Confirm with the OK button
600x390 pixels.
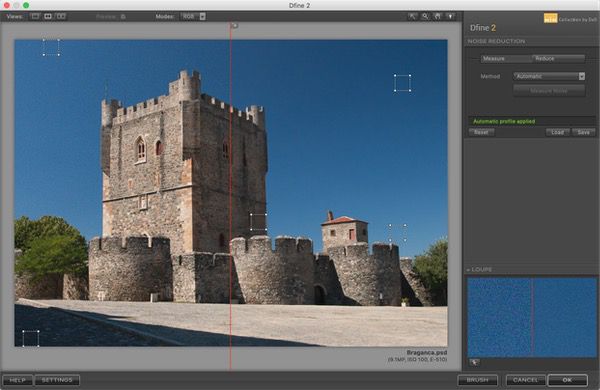567,380
